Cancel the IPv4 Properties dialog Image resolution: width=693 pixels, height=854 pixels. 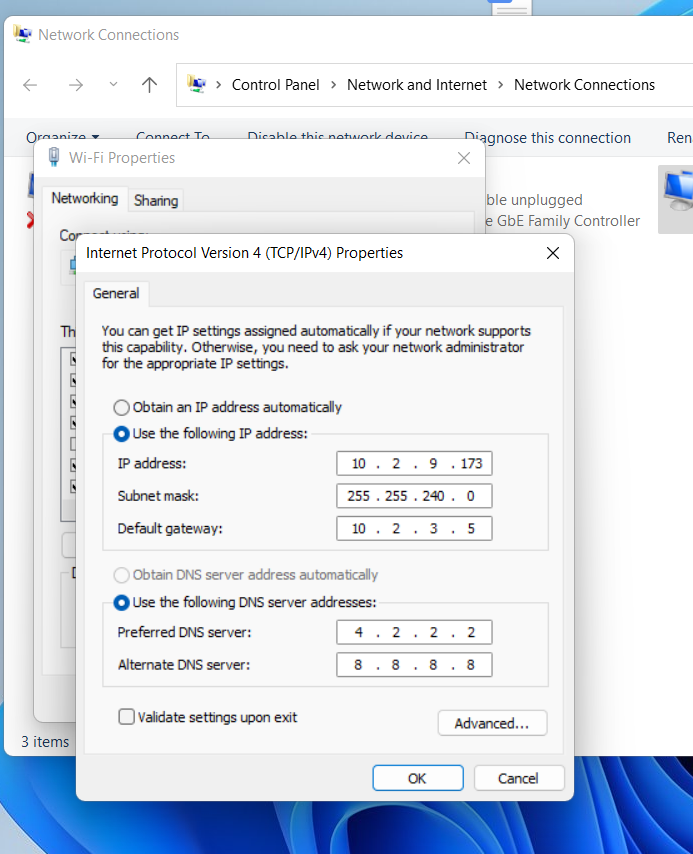point(519,778)
